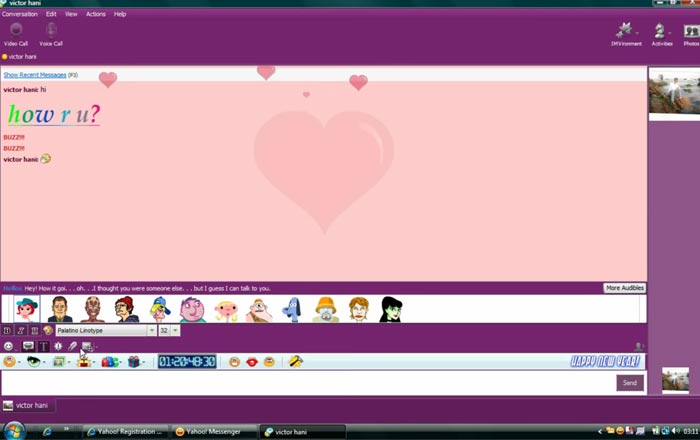This screenshot has width=700, height=440.
Task: Toggle underline text formatting
Action: (34, 331)
